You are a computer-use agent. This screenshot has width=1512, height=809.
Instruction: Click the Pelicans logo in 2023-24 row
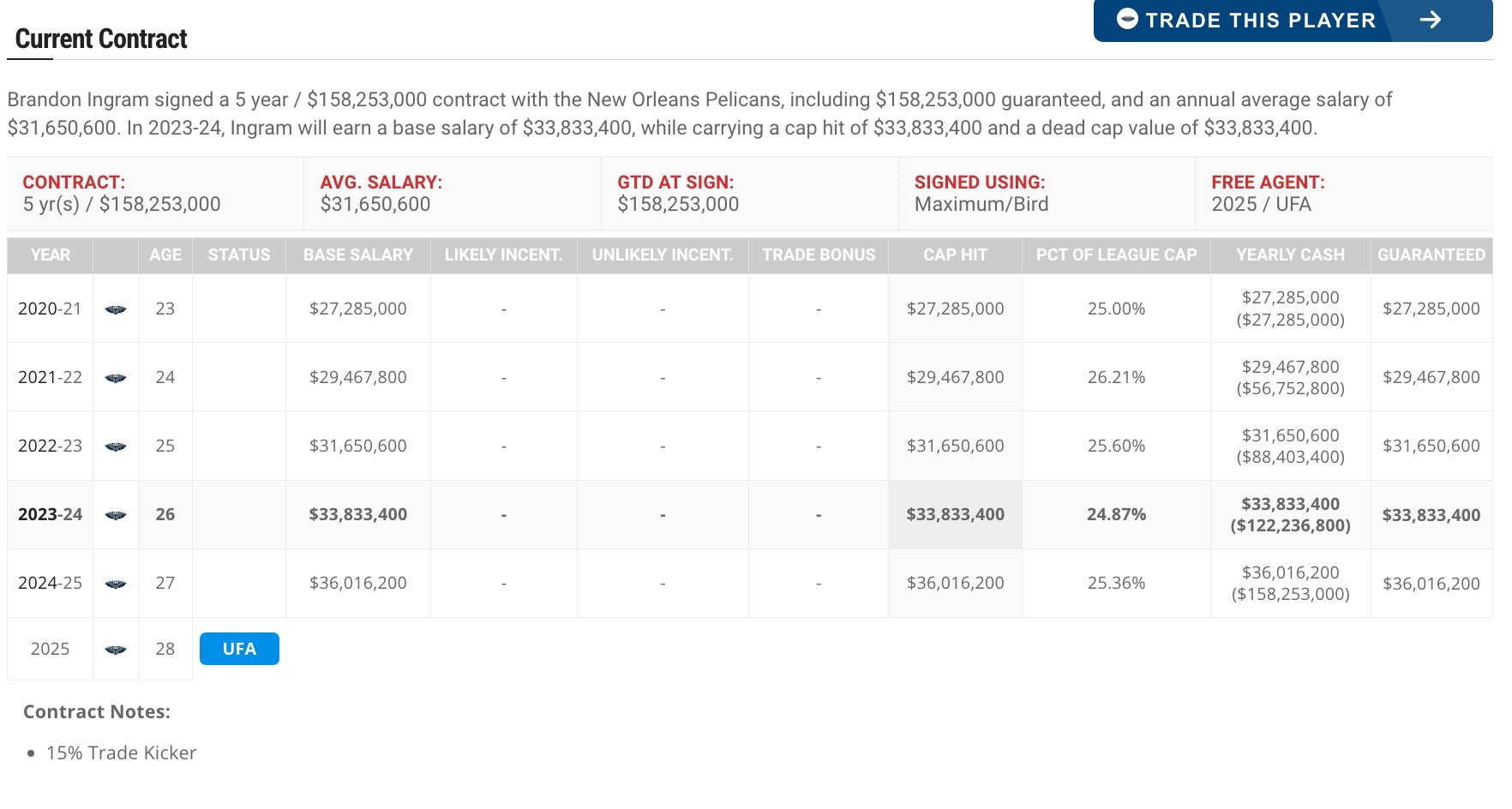(116, 515)
